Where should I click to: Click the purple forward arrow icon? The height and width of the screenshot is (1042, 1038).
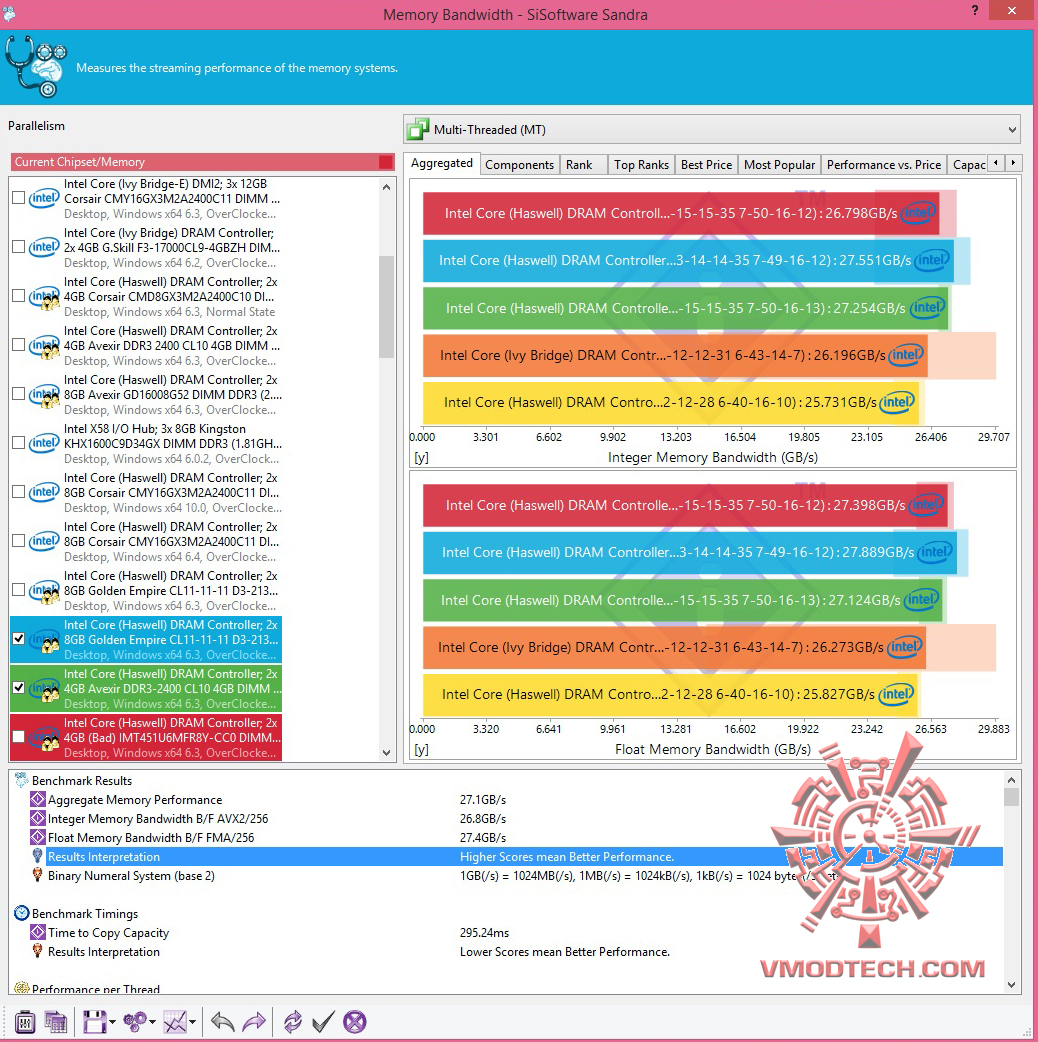254,1021
